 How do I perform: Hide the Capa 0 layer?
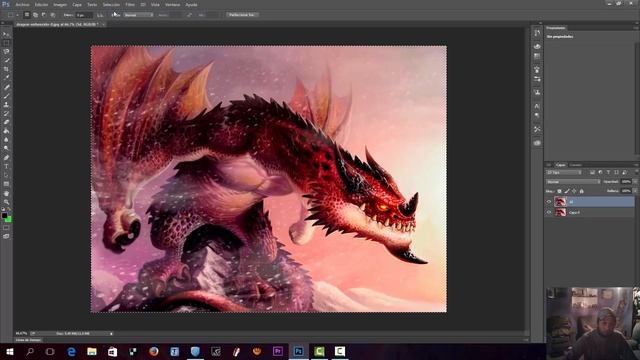click(x=549, y=212)
